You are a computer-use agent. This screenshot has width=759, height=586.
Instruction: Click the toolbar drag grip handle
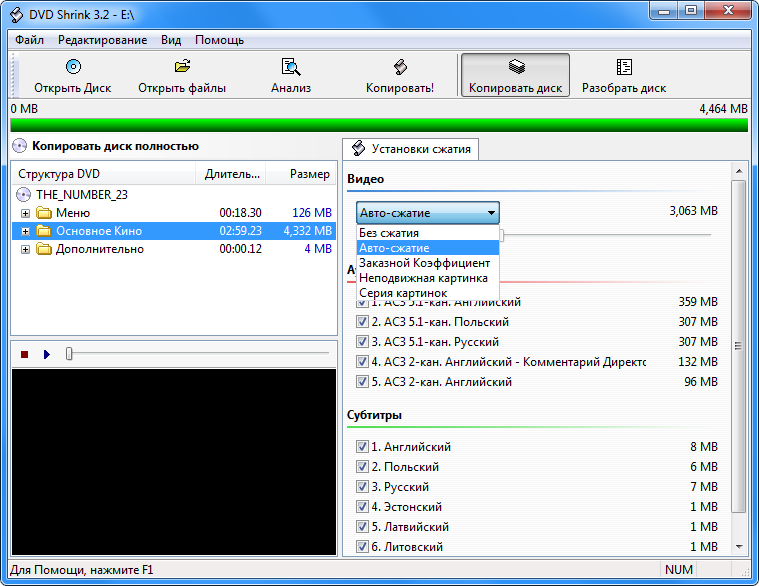tap(14, 75)
